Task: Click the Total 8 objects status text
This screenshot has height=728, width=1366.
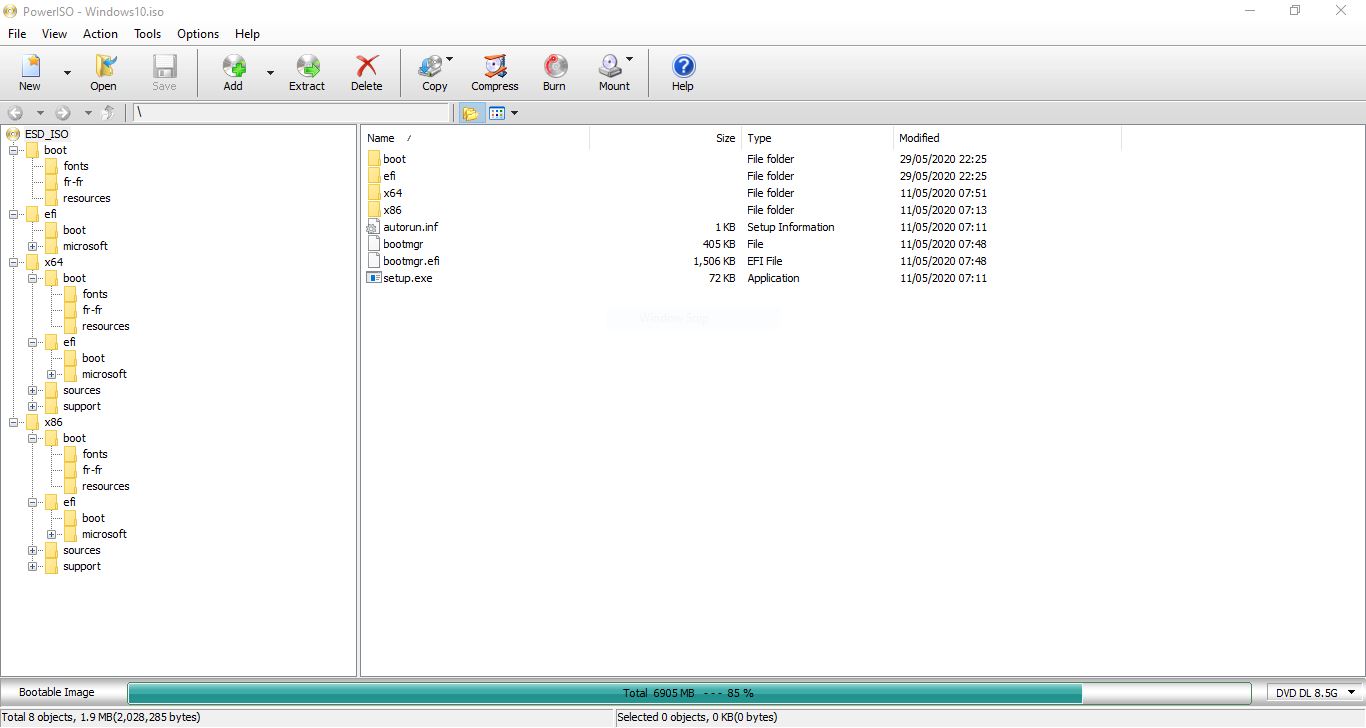Action: [101, 717]
